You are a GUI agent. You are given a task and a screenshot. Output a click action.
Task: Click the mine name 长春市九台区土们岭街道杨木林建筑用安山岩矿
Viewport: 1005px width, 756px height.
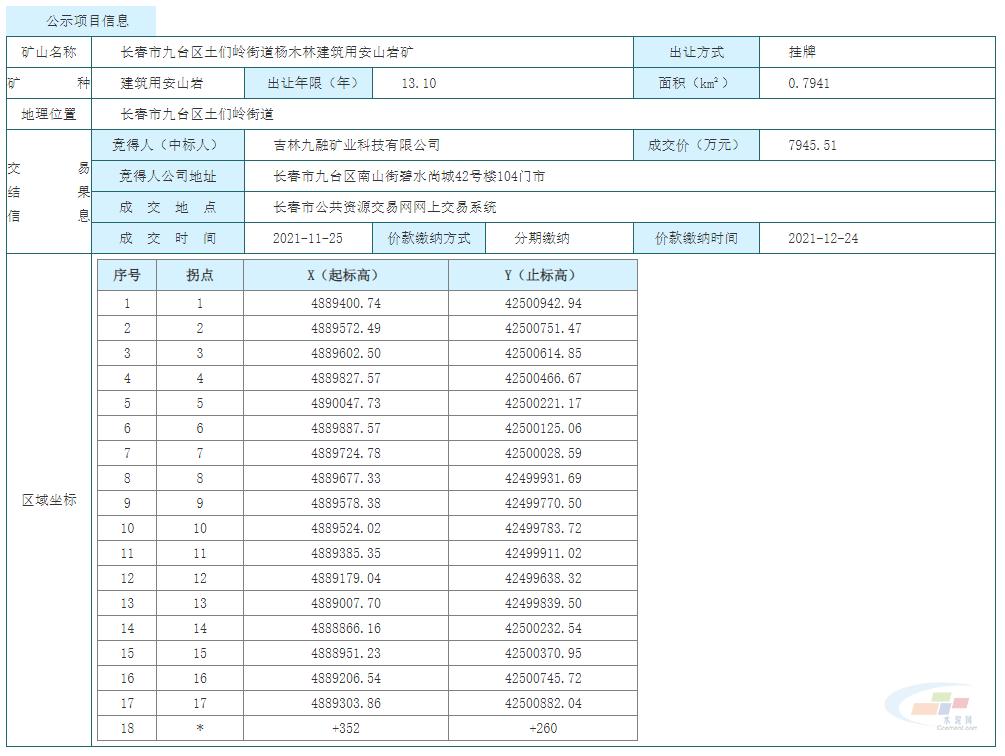point(270,52)
